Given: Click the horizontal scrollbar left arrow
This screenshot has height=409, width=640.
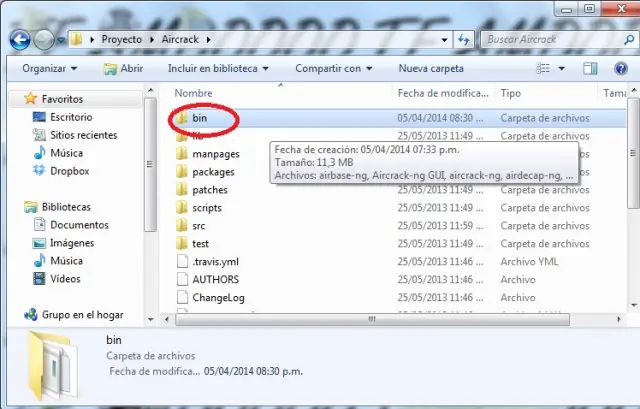Looking at the screenshot, I should pos(167,319).
